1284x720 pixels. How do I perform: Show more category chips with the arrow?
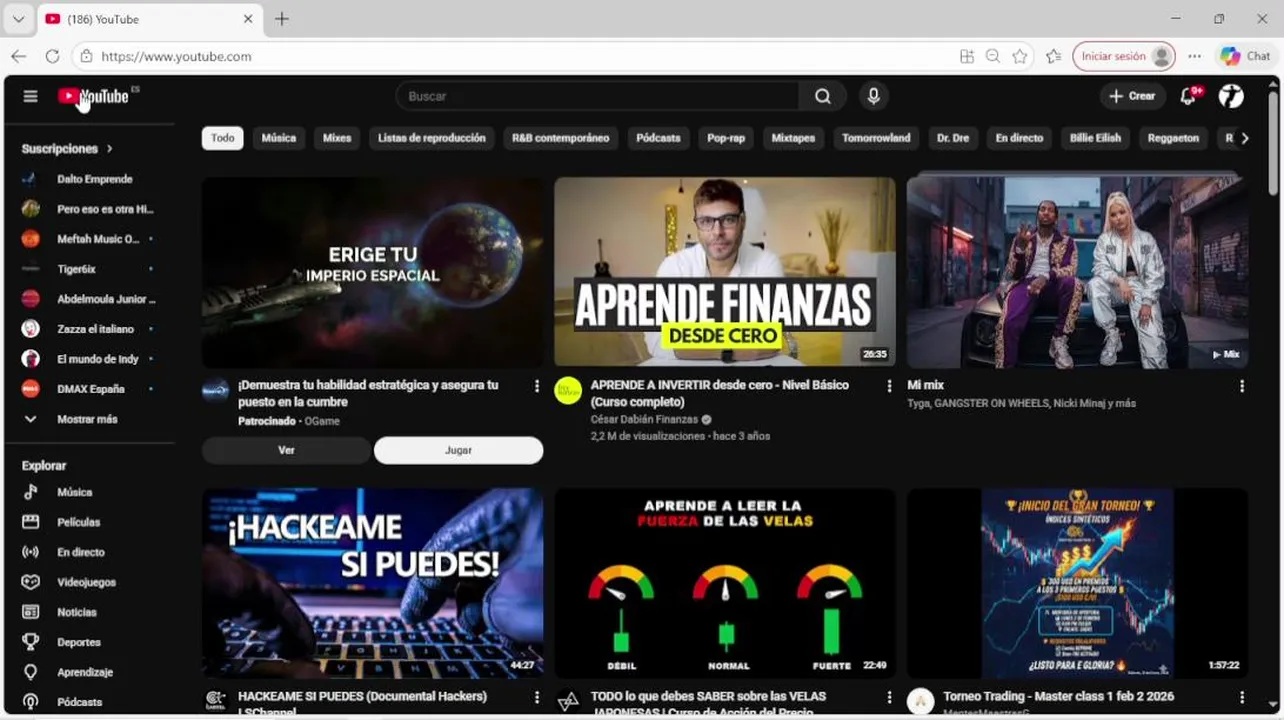(1244, 138)
